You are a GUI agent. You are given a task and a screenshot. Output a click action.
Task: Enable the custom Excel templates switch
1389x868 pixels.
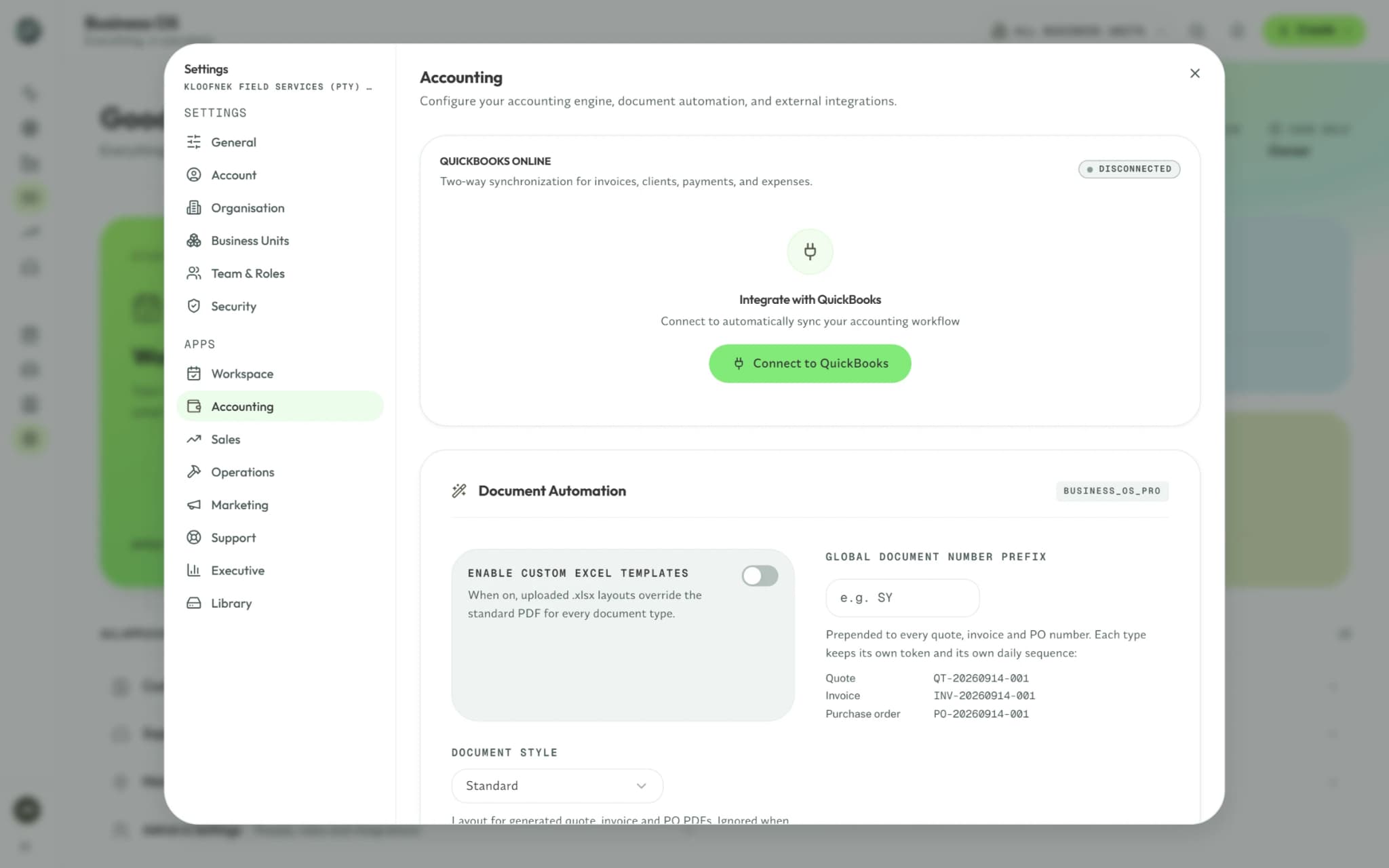760,576
